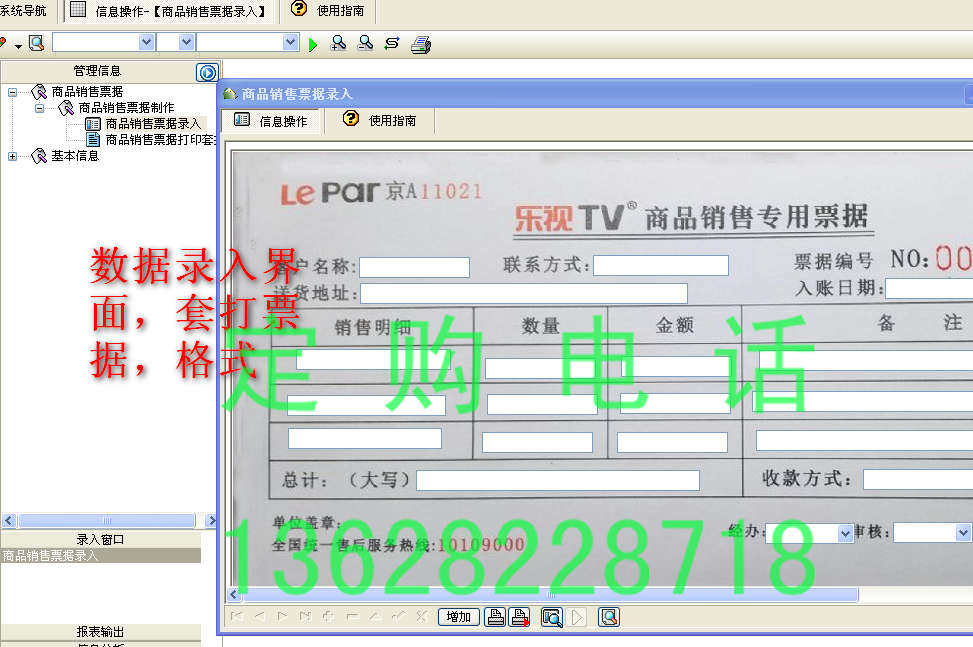973x647 pixels.
Task: Click the question mark icon in 使用指南 inner tab
Action: tap(351, 118)
